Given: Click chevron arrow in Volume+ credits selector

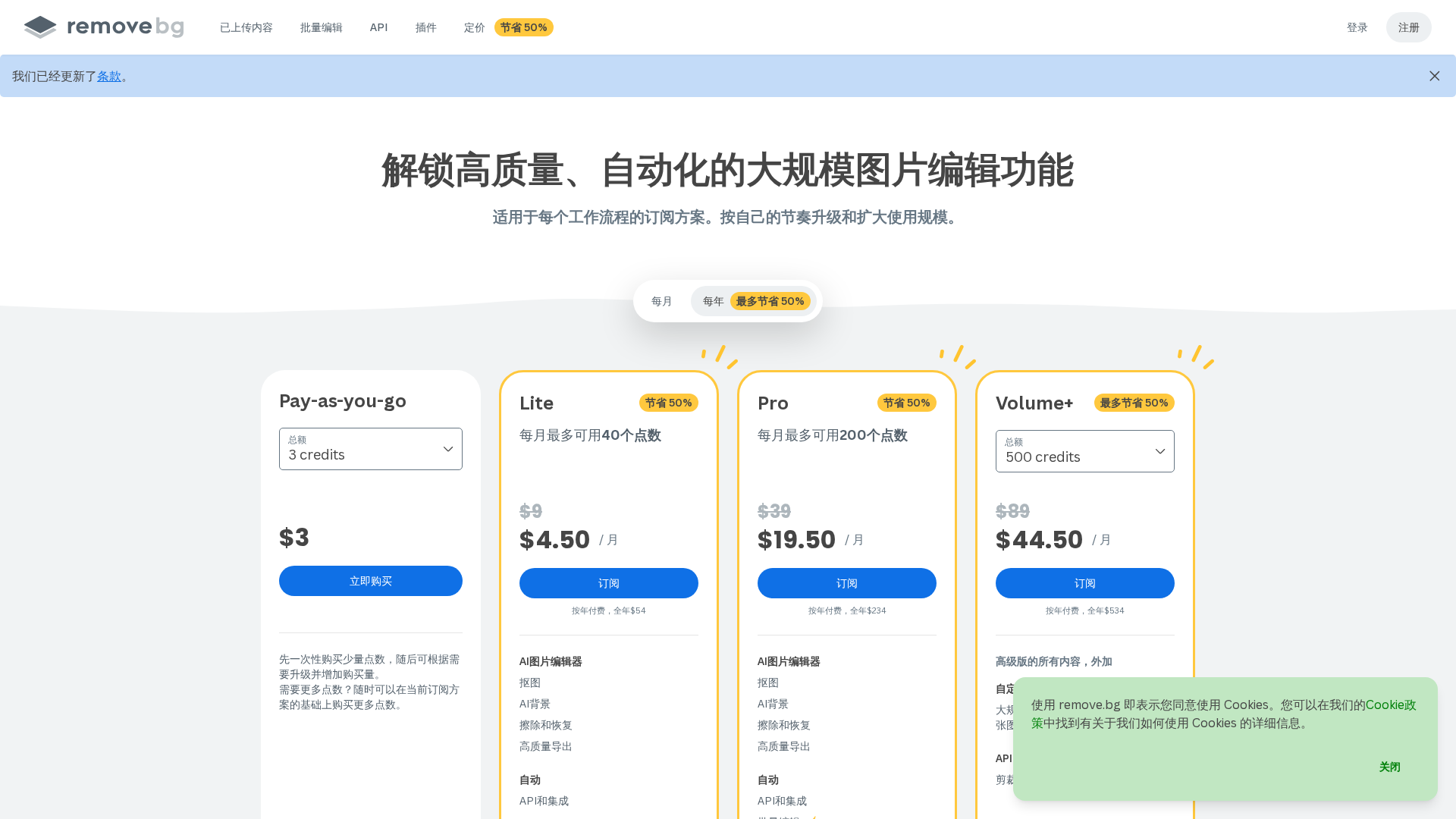Looking at the screenshot, I should [x=1159, y=451].
